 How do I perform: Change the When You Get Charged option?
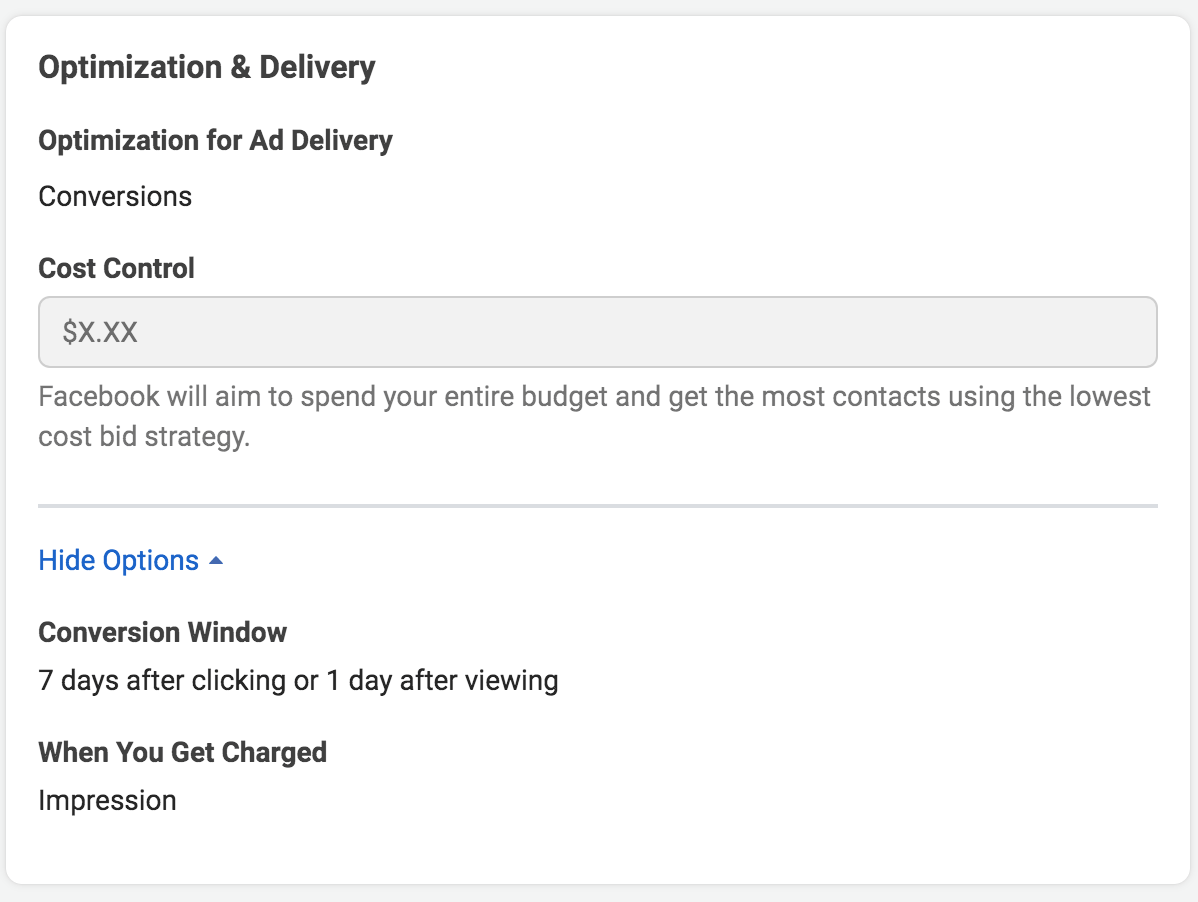106,800
